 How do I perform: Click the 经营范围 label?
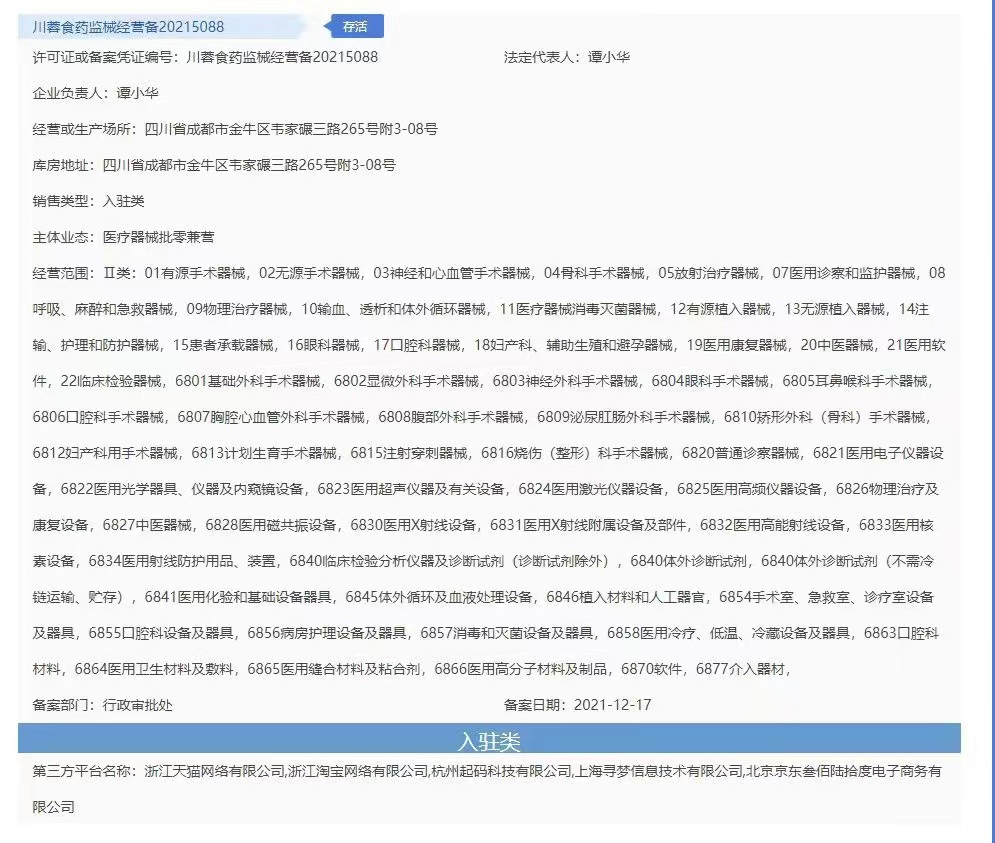[63, 274]
